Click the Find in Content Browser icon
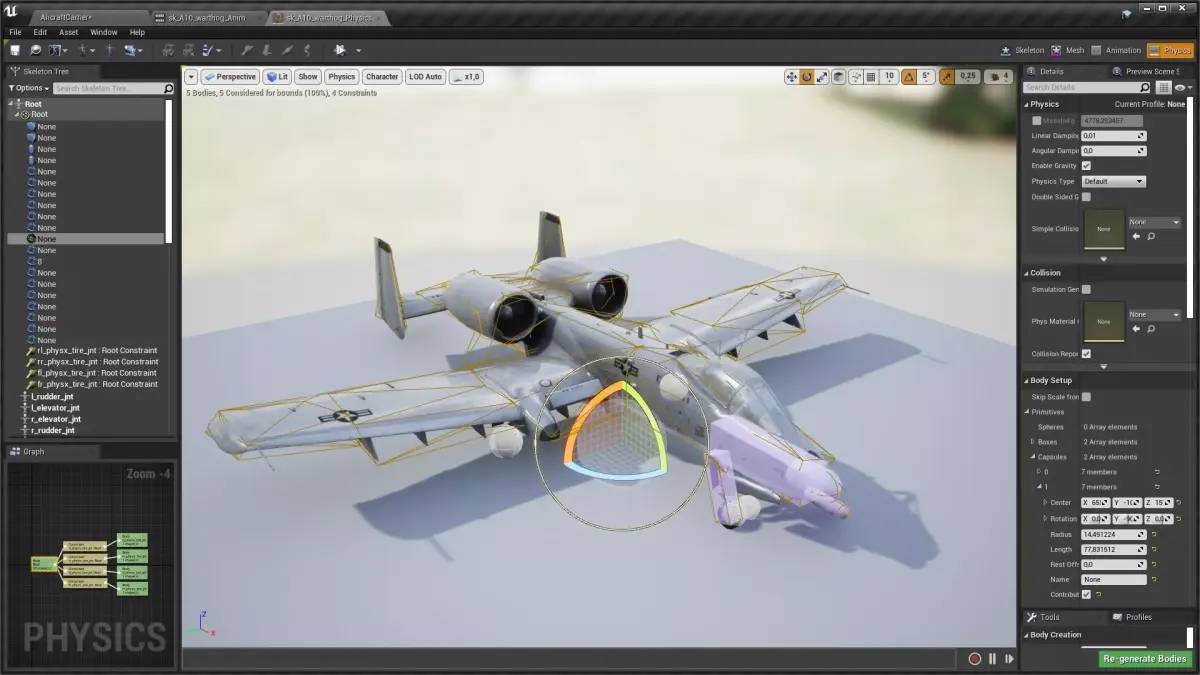 click(36, 50)
